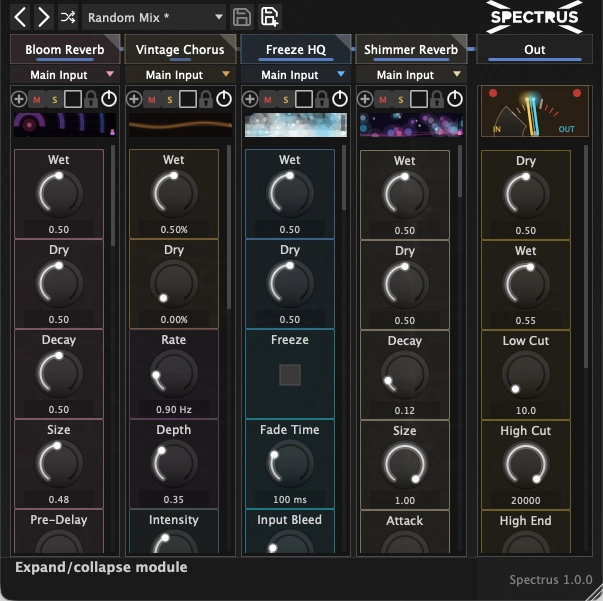Mute the Shimmer Reverb module

[383, 100]
